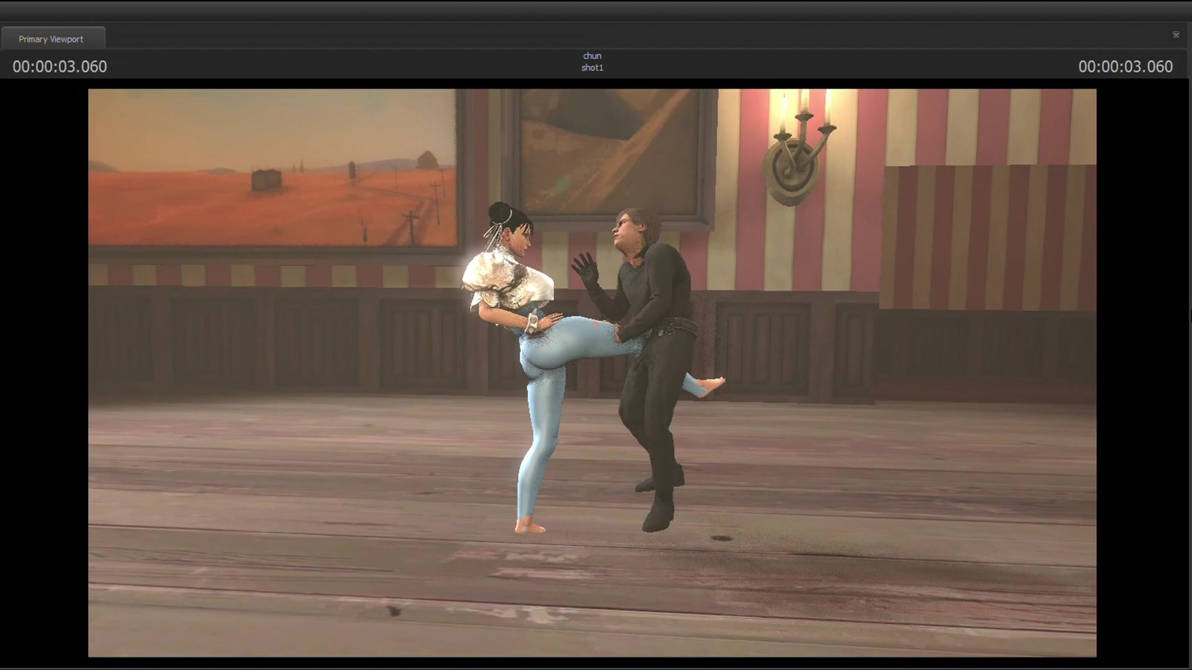Click the left-hand 00:00:03.060 timecode
The image size is (1192, 670).
[59, 67]
